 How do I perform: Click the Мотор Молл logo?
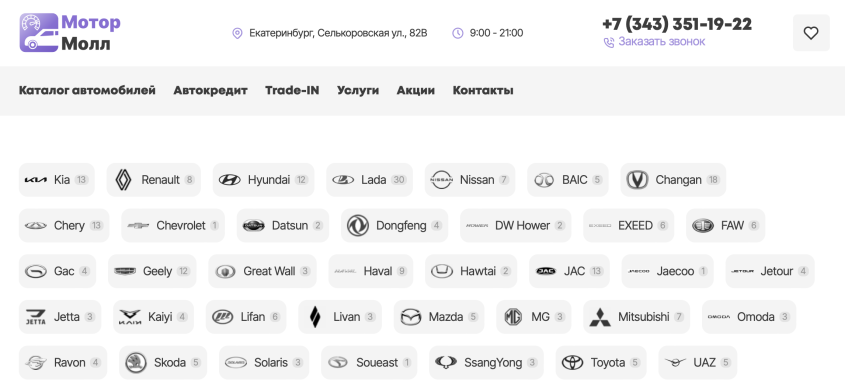(x=70, y=32)
